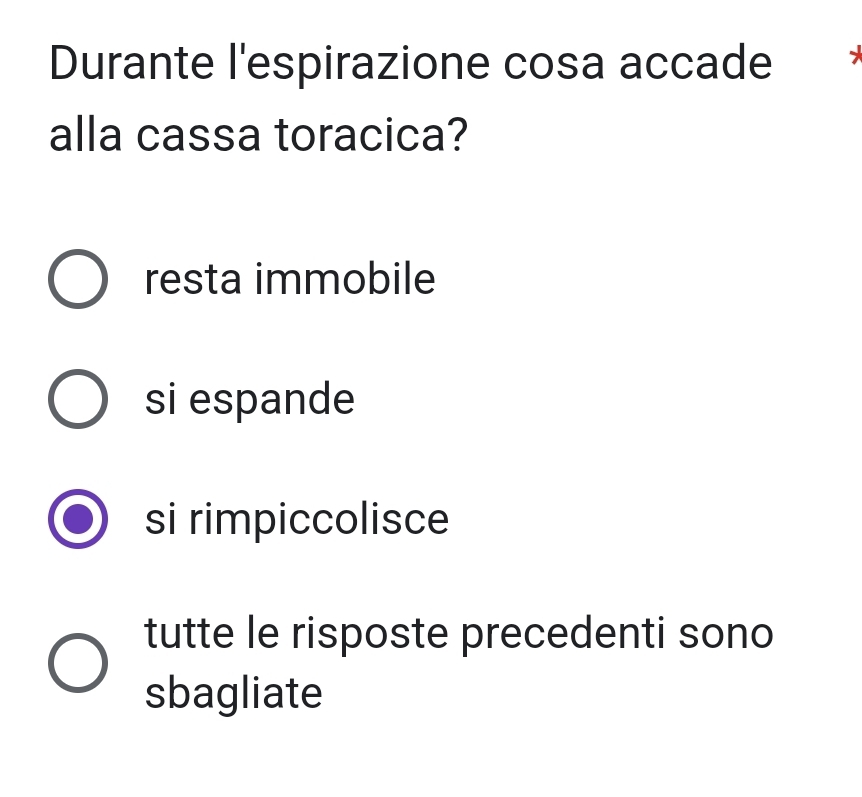Click the 'tutte le risposte precedenti sono' text
This screenshot has height=797, width=862.
pyautogui.click(x=459, y=634)
